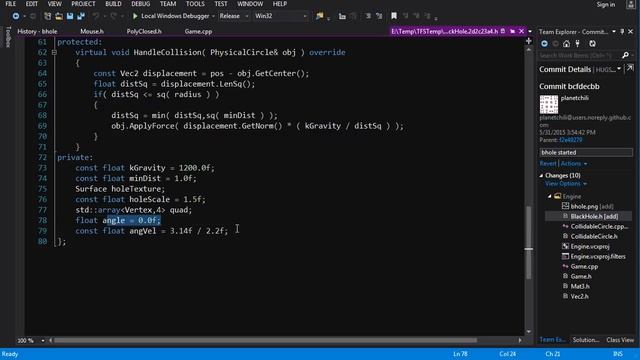Click the New Project toolbar icon
This screenshot has width=640, height=360.
pos(47,16)
